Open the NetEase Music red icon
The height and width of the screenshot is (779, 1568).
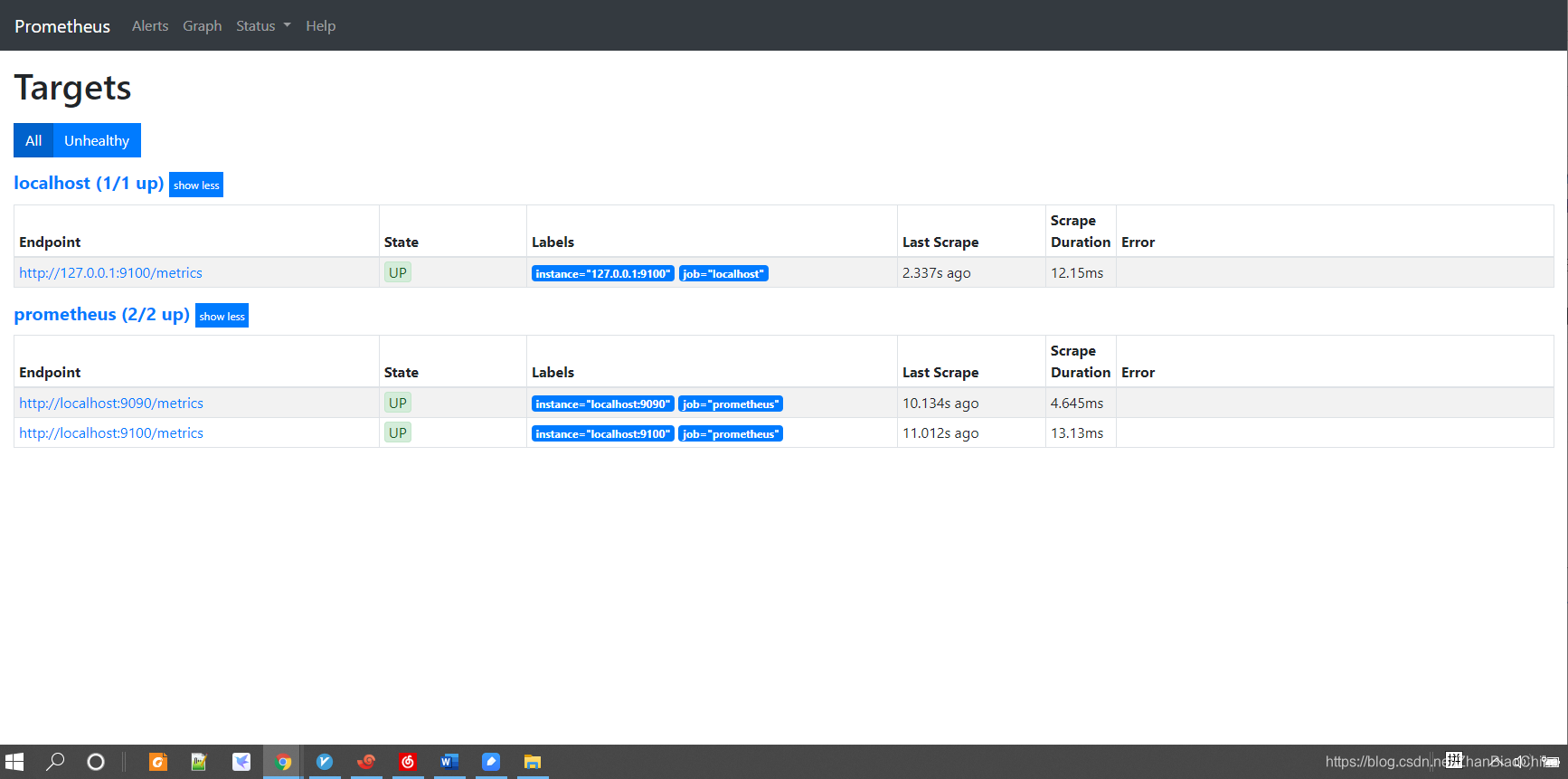click(x=408, y=762)
